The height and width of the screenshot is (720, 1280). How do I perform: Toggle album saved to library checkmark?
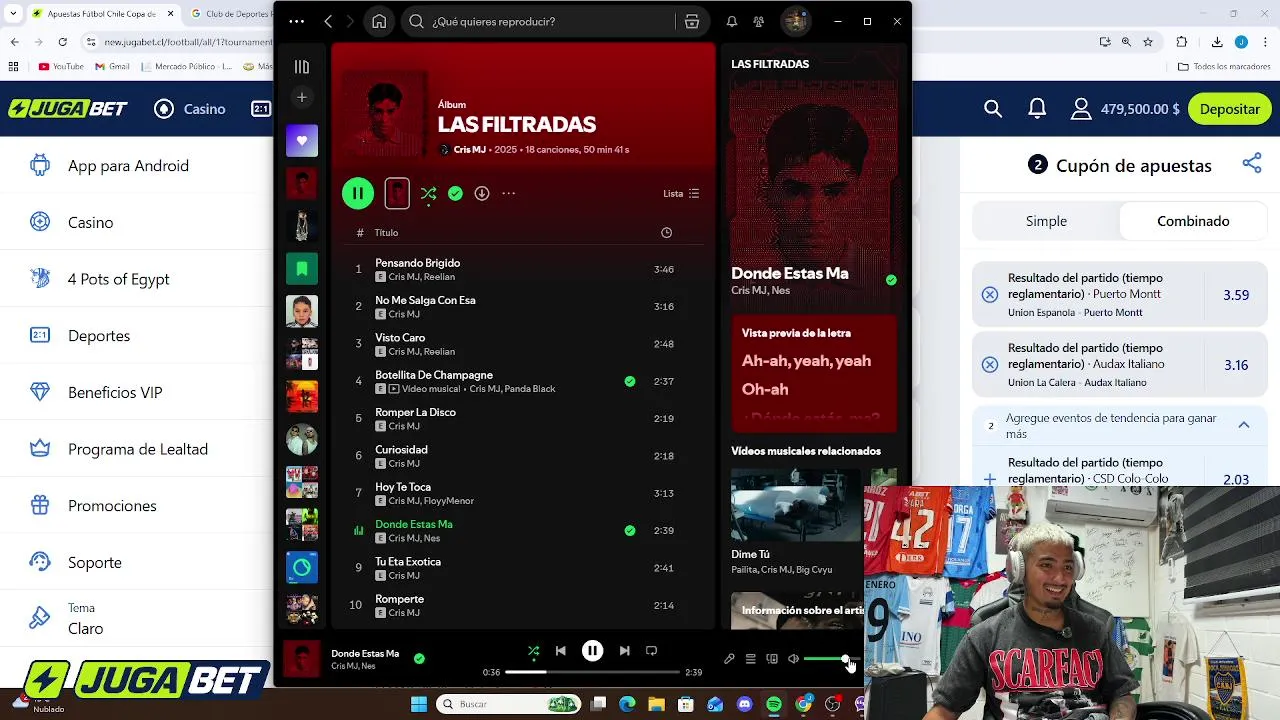(x=455, y=193)
